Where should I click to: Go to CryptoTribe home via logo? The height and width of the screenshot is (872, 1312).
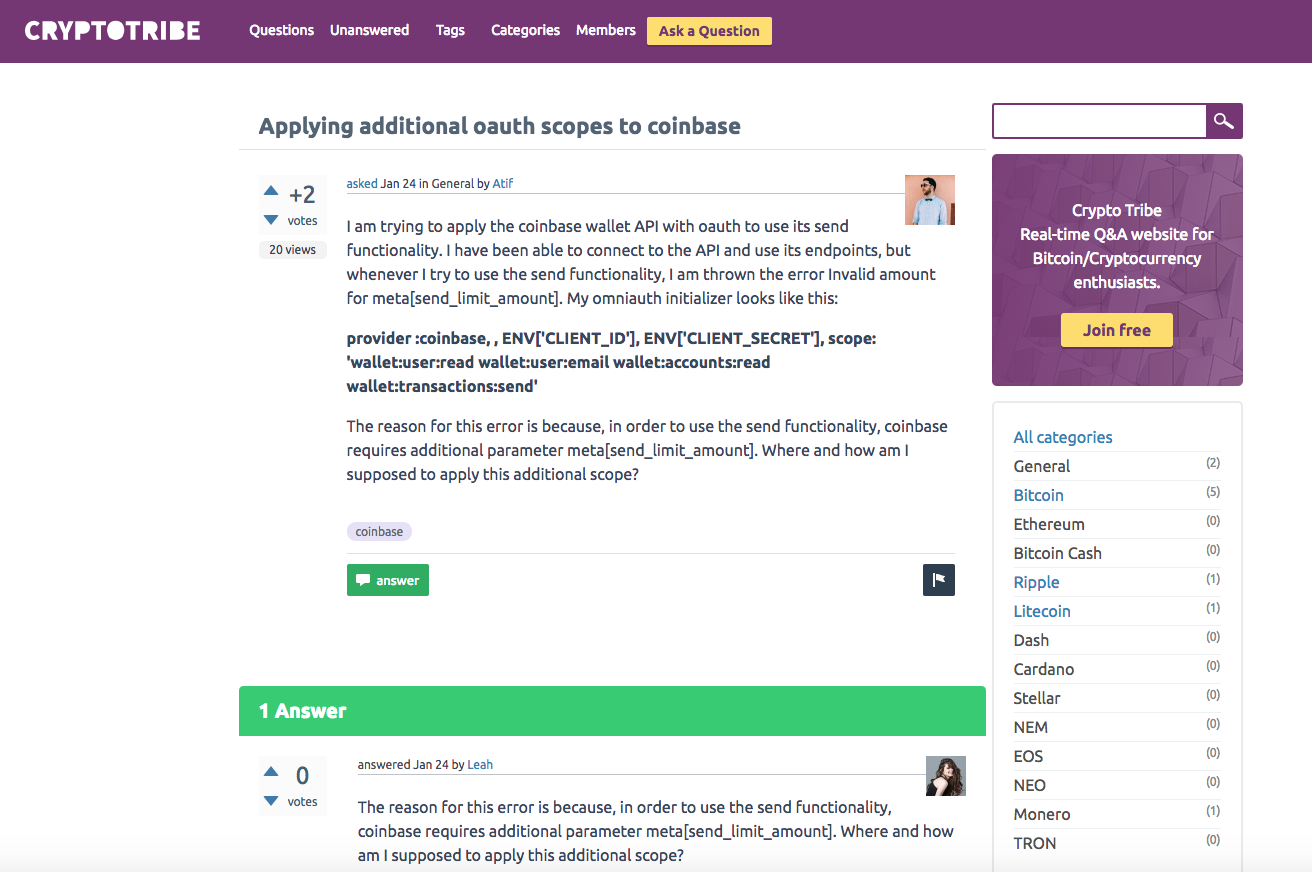coord(112,31)
